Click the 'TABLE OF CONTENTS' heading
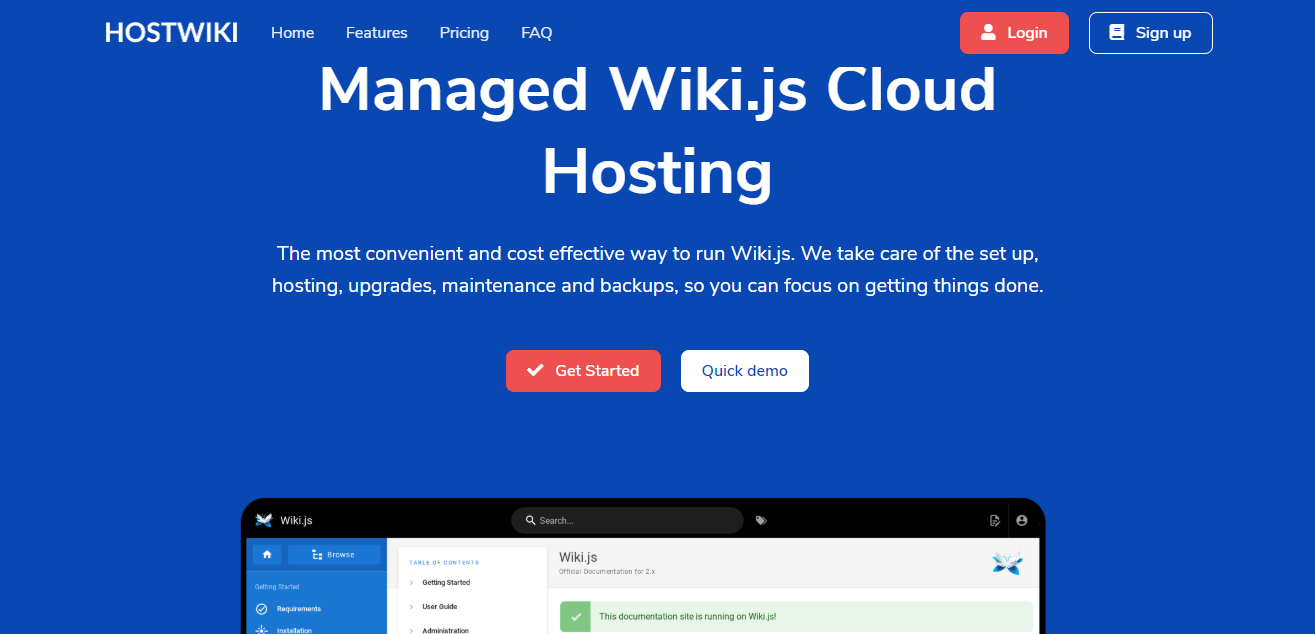This screenshot has width=1315, height=634. 444,562
